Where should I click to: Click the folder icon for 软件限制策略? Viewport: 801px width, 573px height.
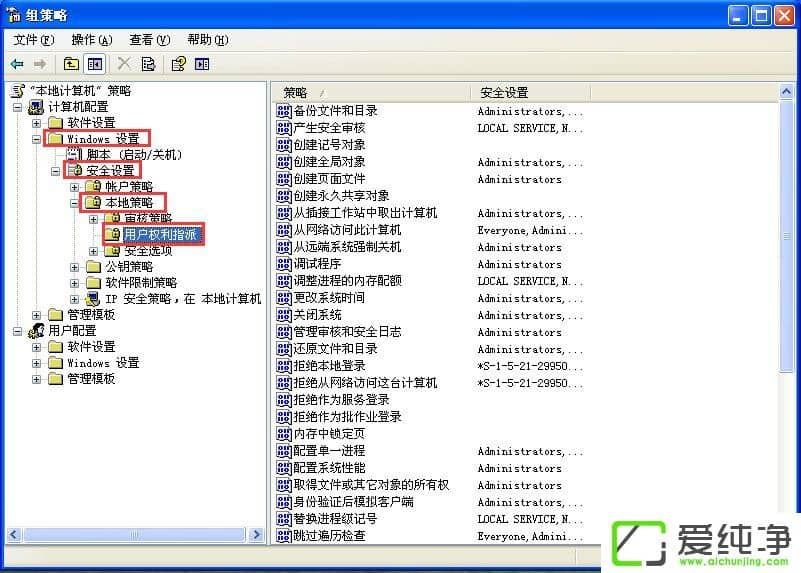click(93, 282)
